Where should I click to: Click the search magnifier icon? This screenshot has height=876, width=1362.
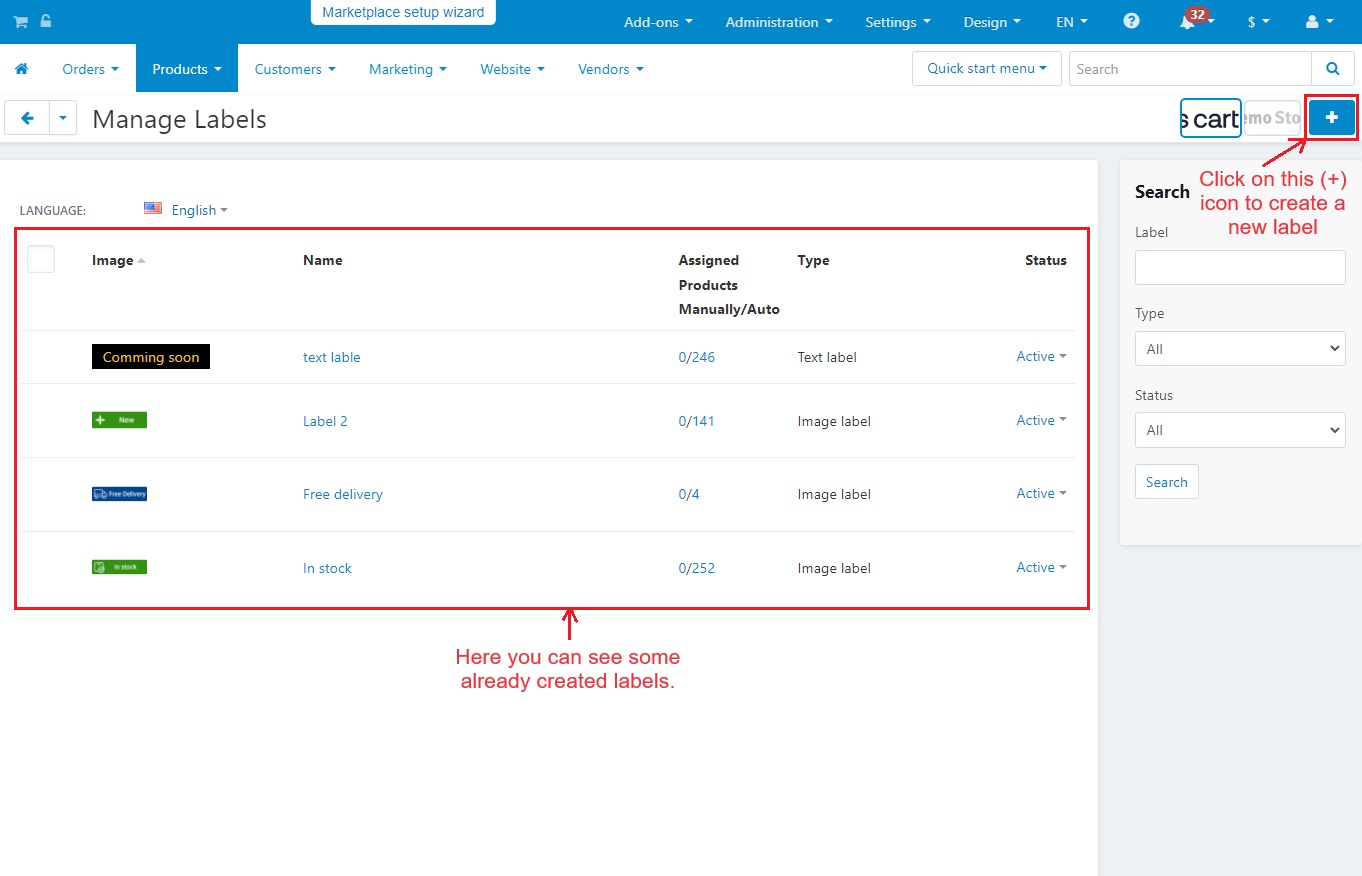click(x=1332, y=69)
